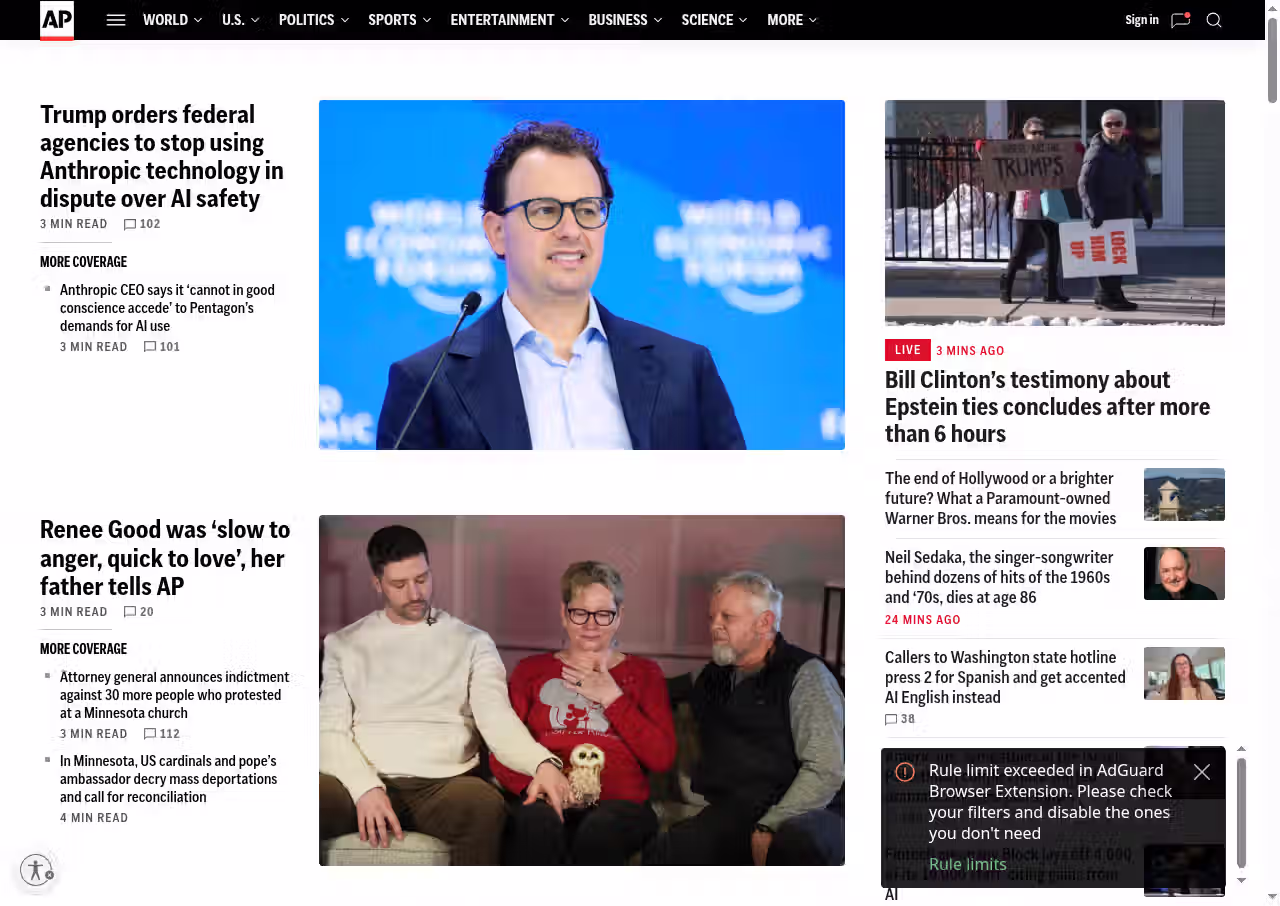Screen dimensions: 1280x906
Task: Open the search magnifier icon
Action: point(1214,20)
